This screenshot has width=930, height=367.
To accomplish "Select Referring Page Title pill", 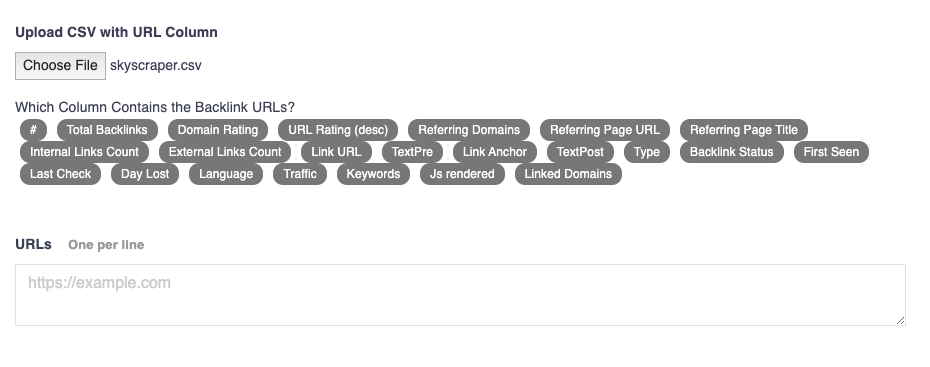I will pyautogui.click(x=744, y=130).
